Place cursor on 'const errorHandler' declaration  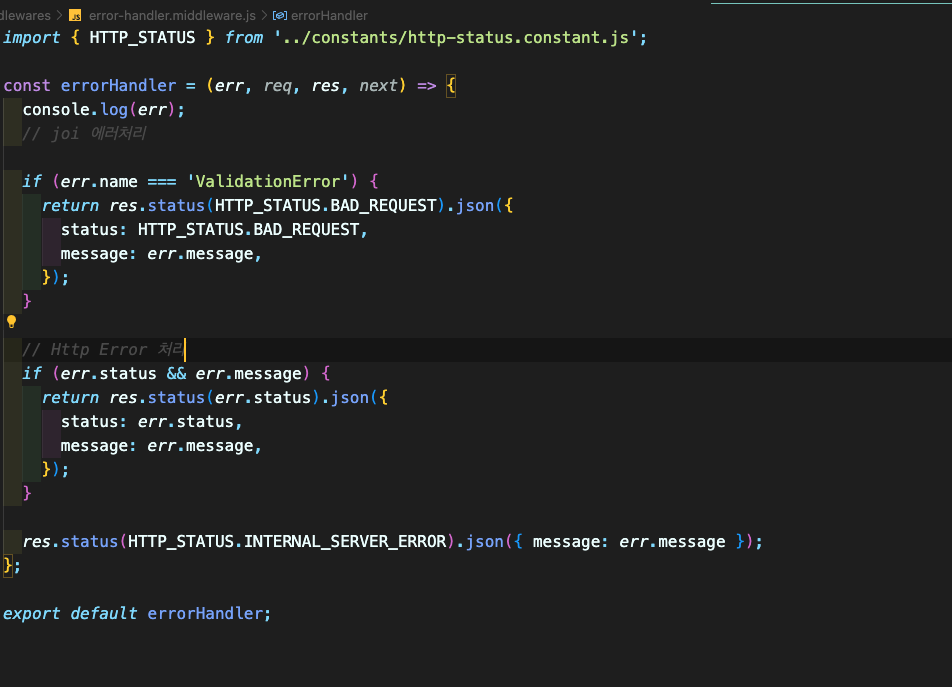click(90, 86)
